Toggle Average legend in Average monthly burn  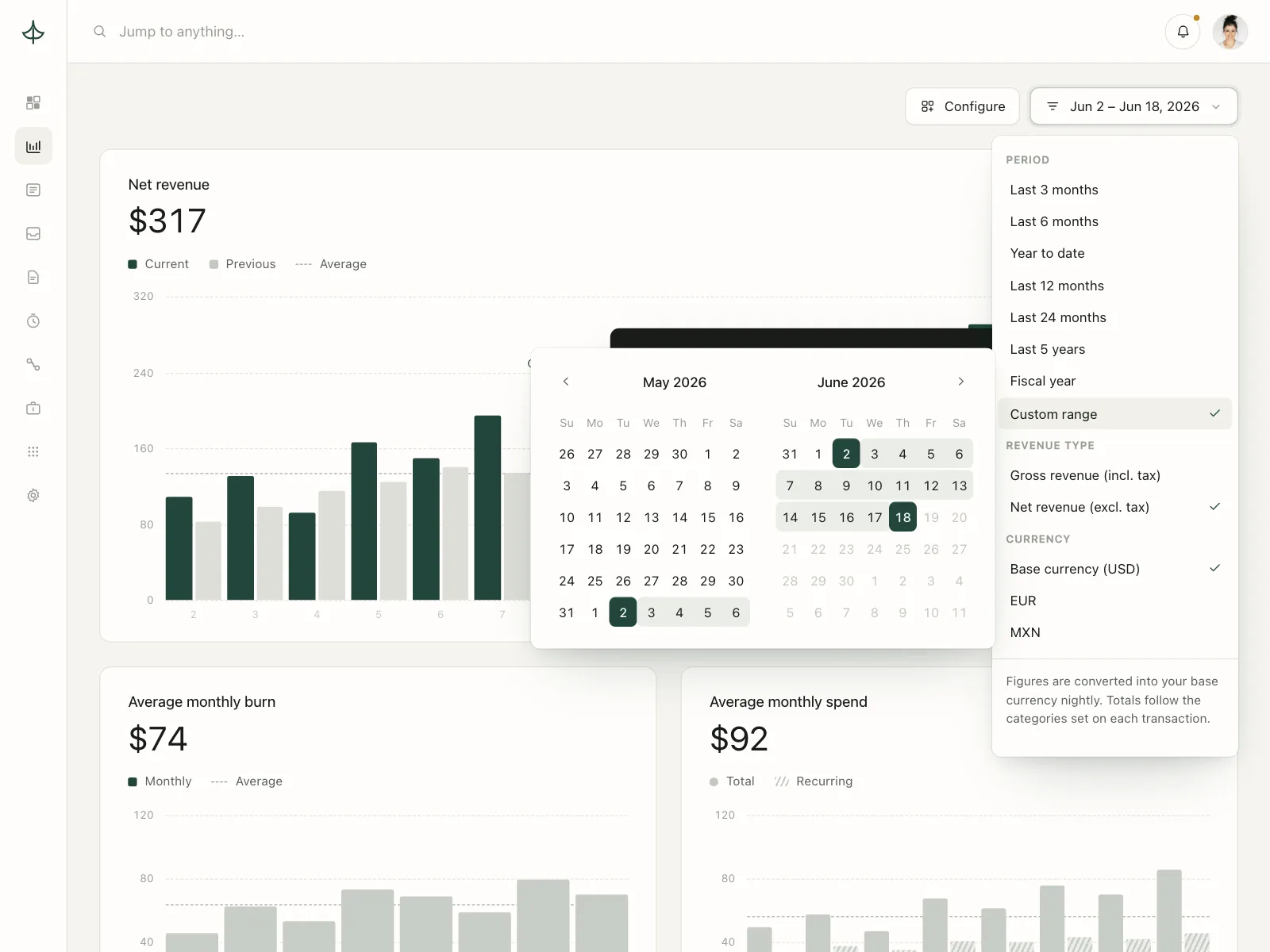point(247,781)
